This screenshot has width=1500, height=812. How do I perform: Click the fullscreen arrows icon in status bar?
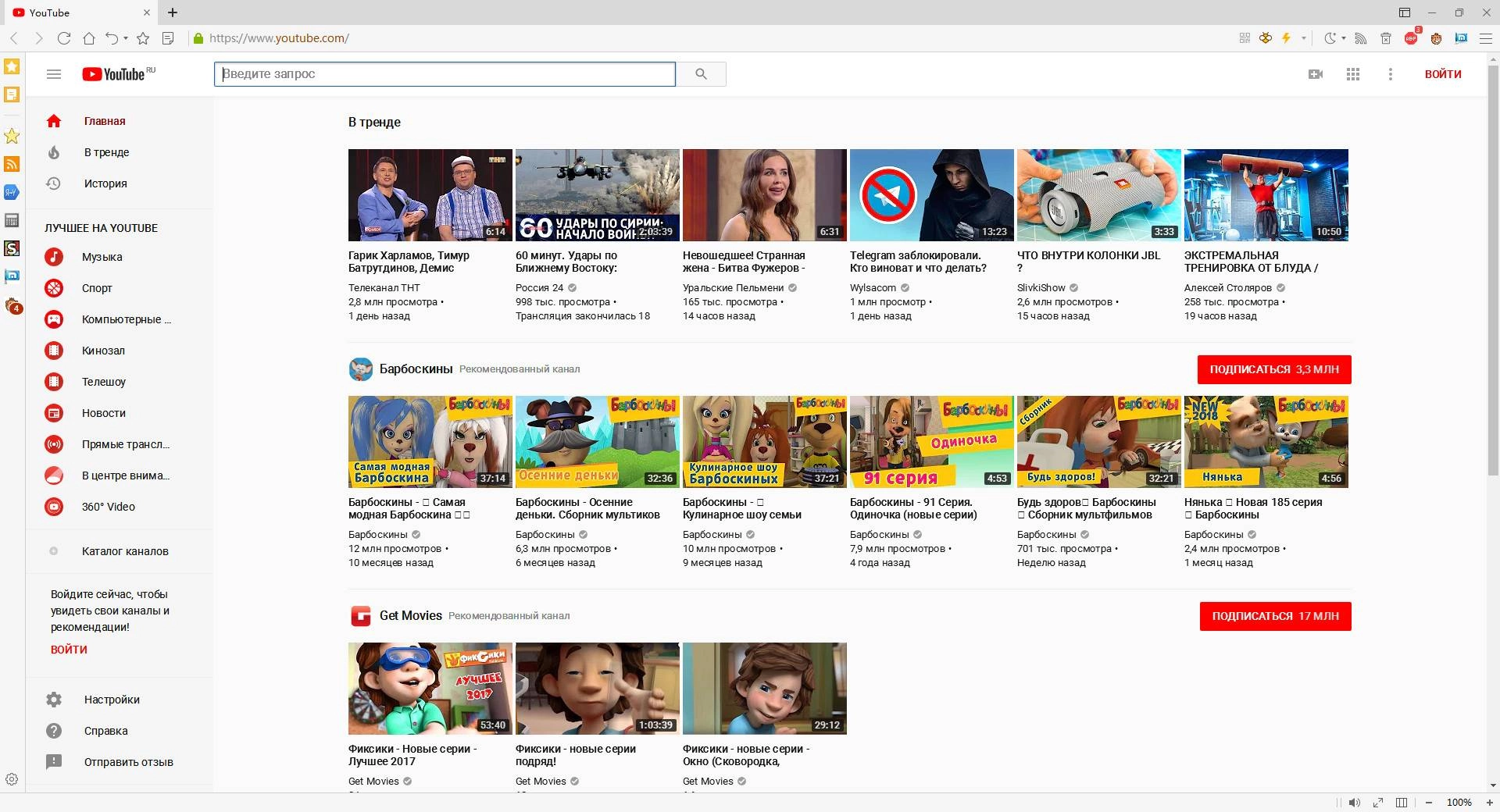[1378, 803]
